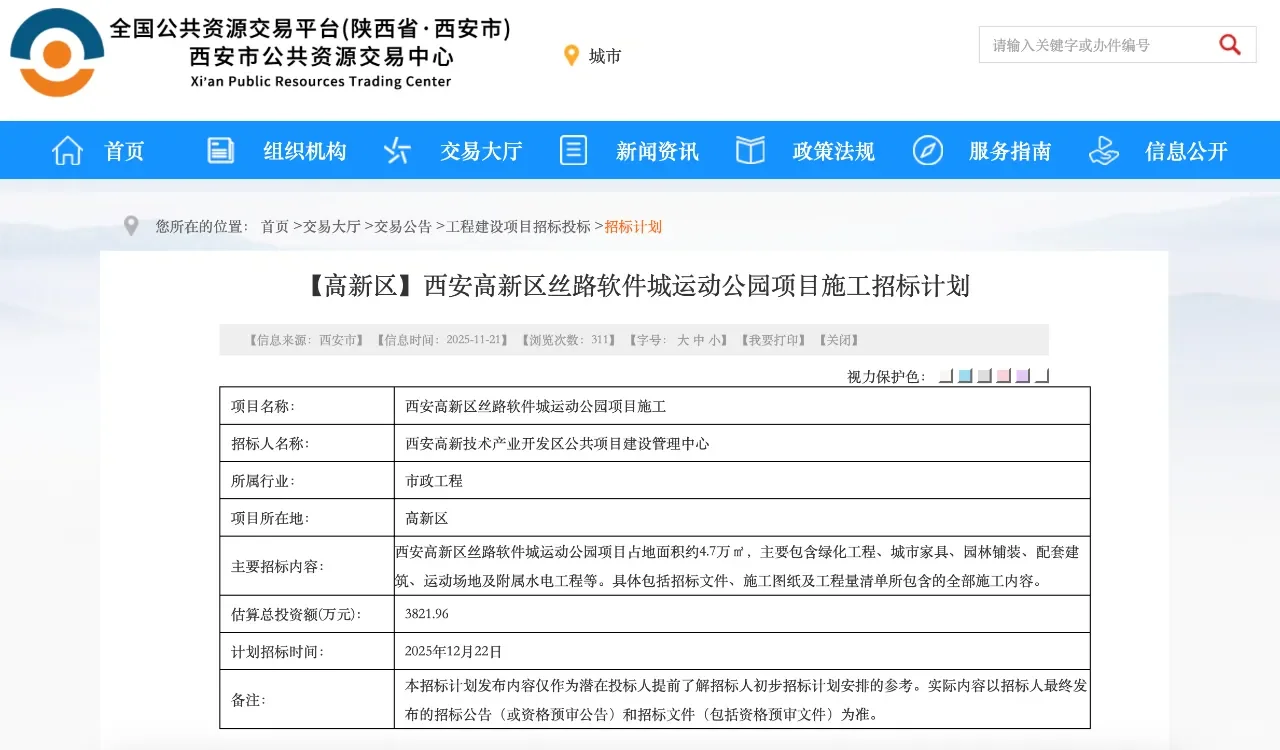
Task: Pick the blue eye-protection color swatch
Action: pyautogui.click(x=963, y=375)
